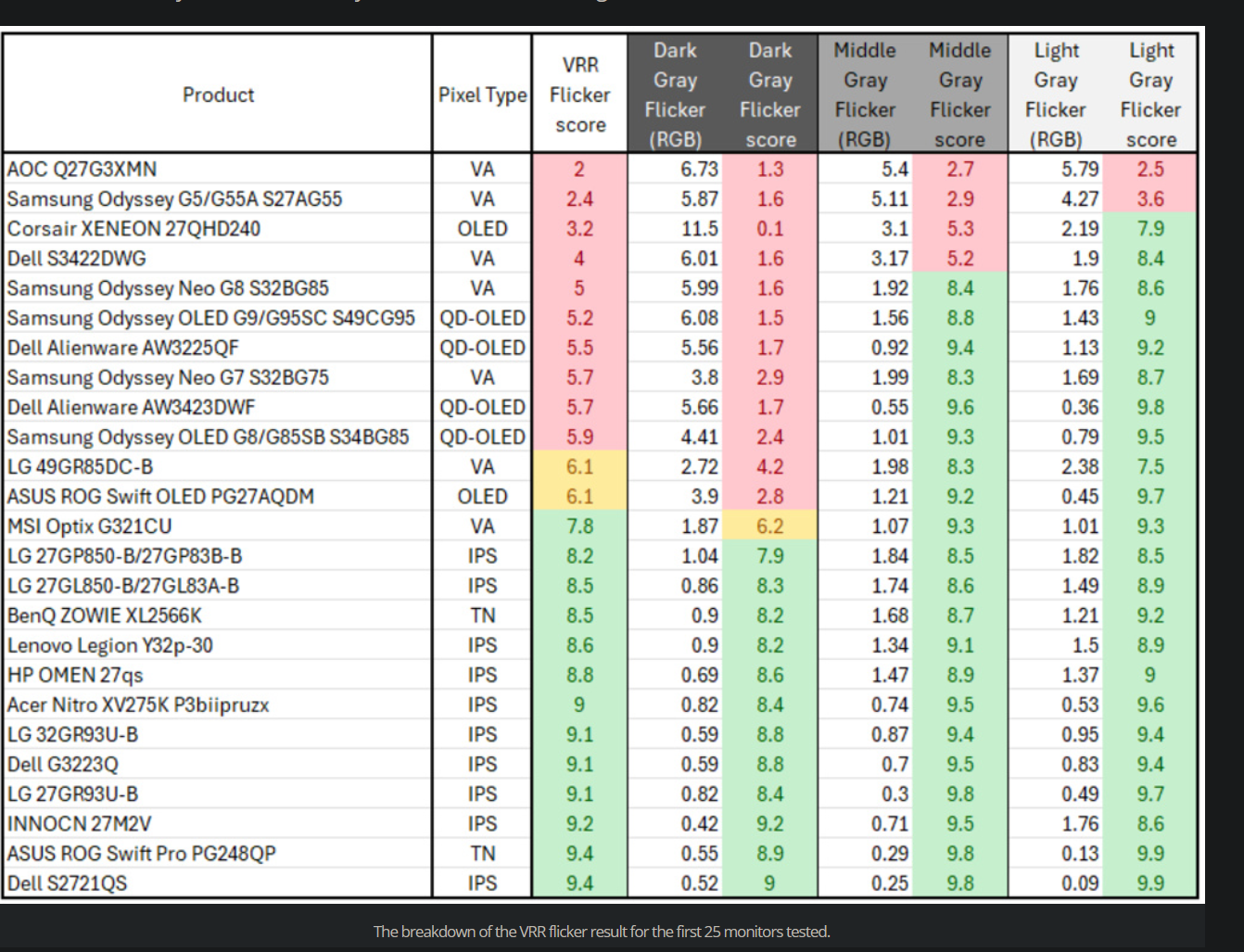Click VRR score 9 for Acer Nitro
Image resolution: width=1244 pixels, height=952 pixels.
579,704
